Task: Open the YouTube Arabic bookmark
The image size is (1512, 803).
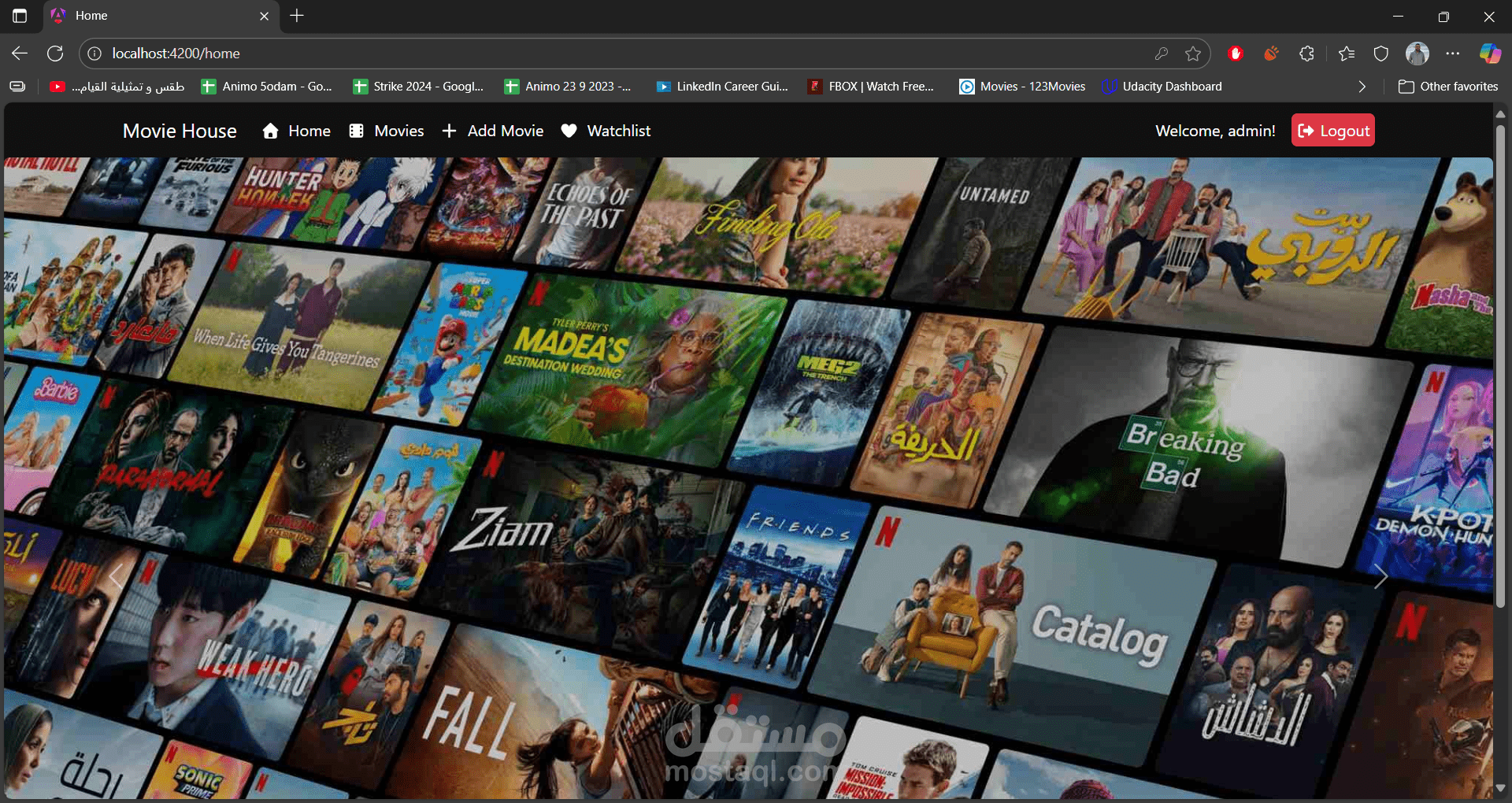Action: 117,87
